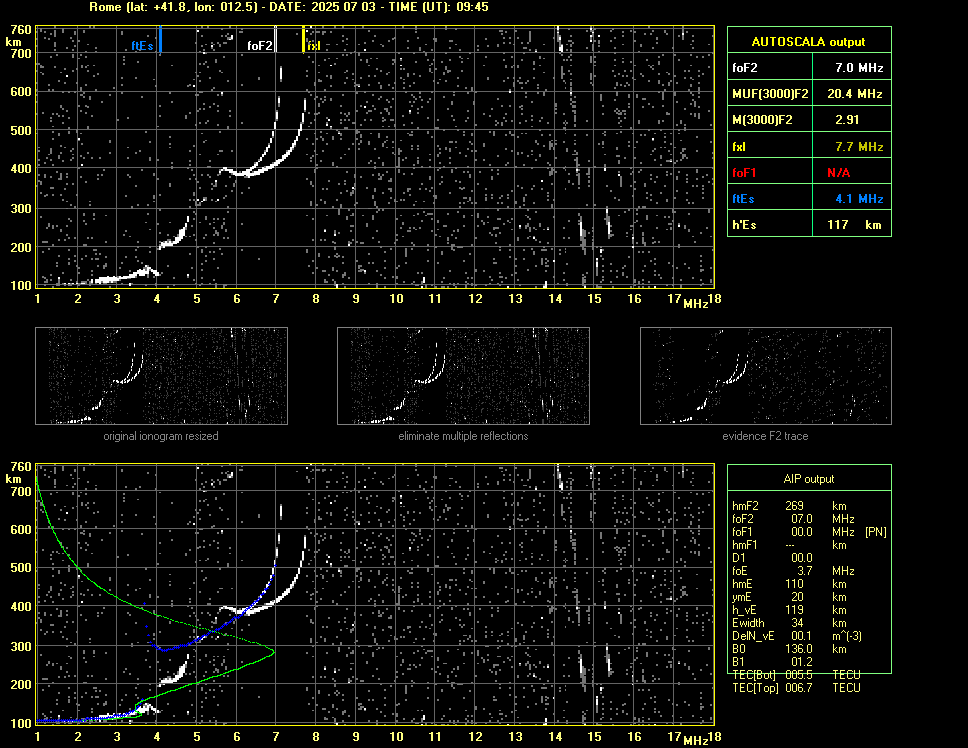The width and height of the screenshot is (968, 748).
Task: Select the "7.0 MHz" foF2 value
Action: point(859,68)
